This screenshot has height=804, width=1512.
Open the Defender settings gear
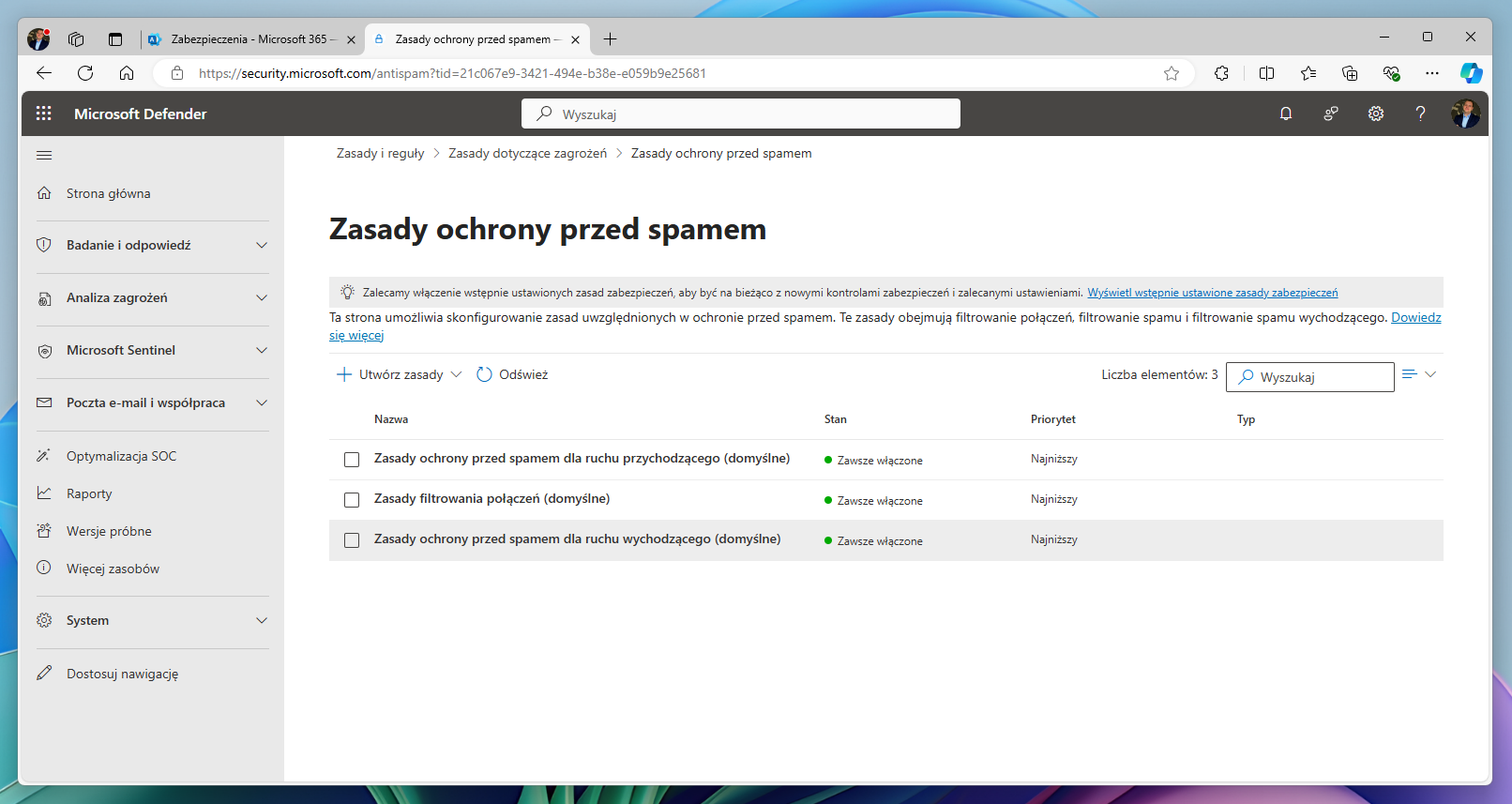[1376, 114]
